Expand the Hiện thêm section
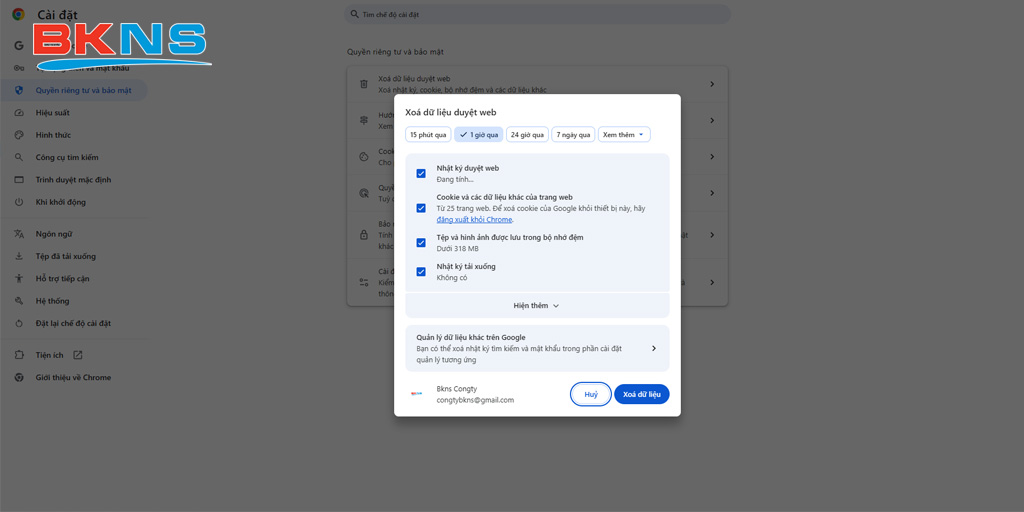 [x=537, y=306]
